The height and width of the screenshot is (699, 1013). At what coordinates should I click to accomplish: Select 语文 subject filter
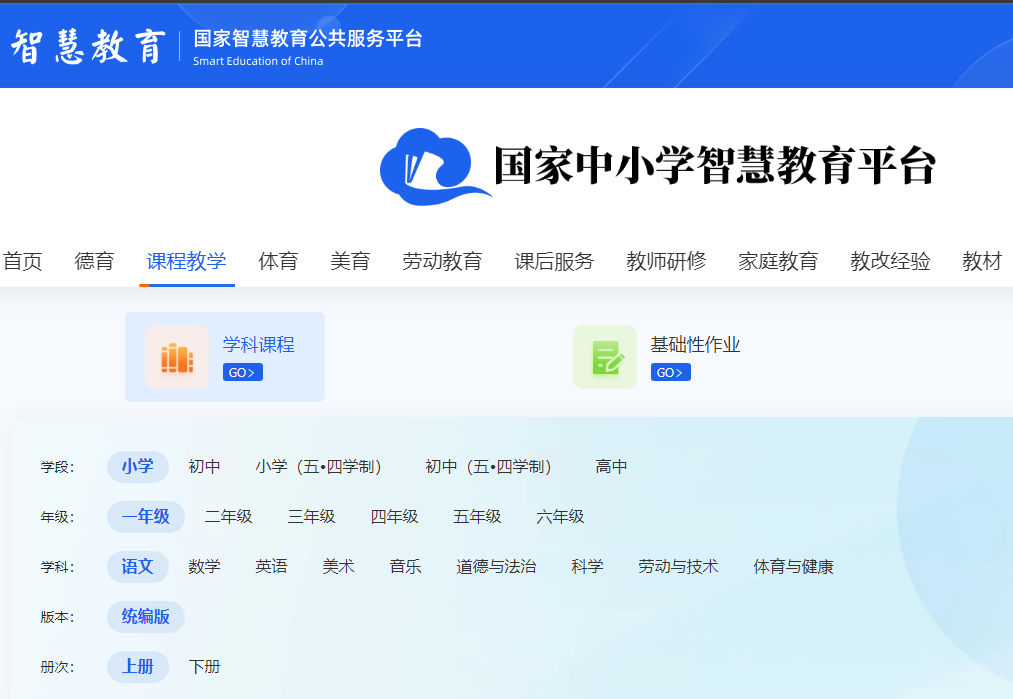point(138,567)
